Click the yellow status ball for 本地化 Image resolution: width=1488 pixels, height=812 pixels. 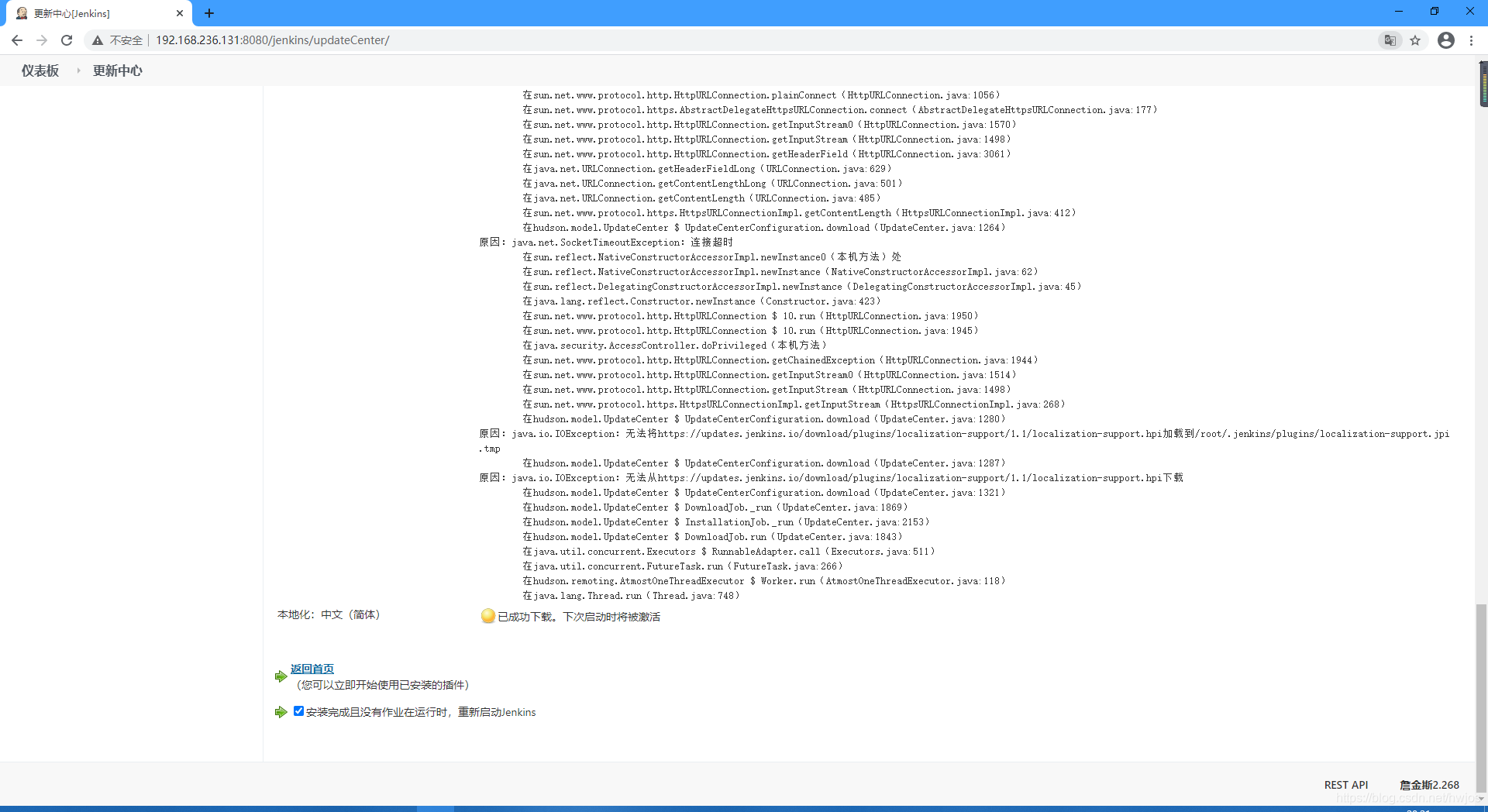pyautogui.click(x=487, y=616)
